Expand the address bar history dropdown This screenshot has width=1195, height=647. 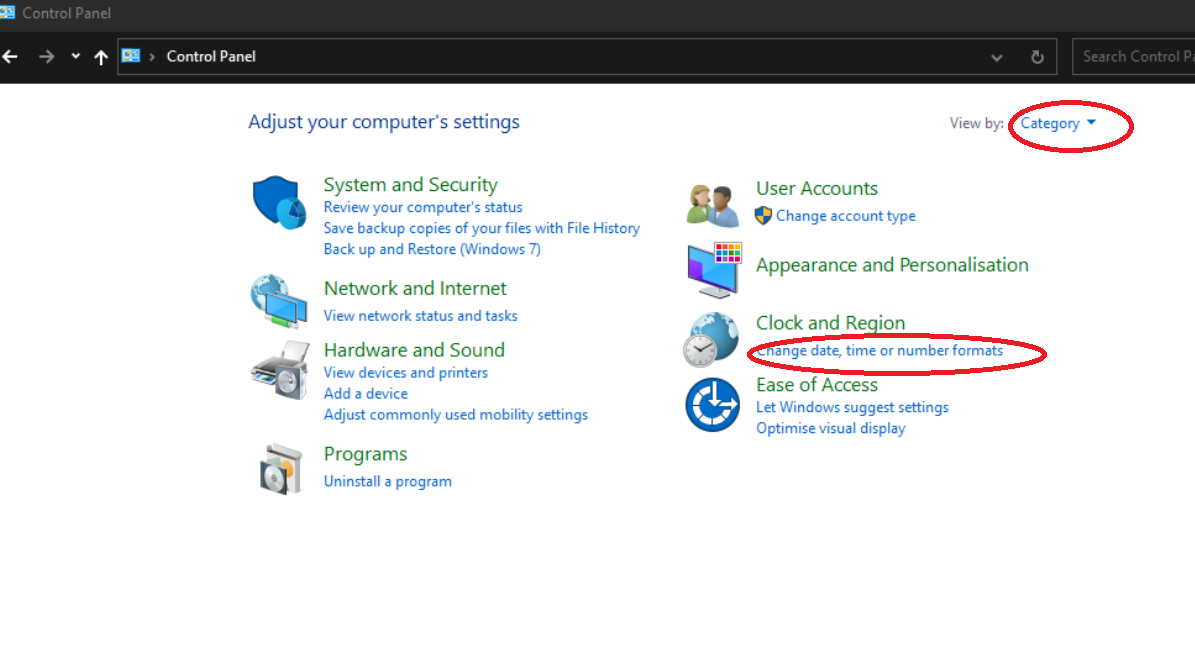pyautogui.click(x=996, y=58)
